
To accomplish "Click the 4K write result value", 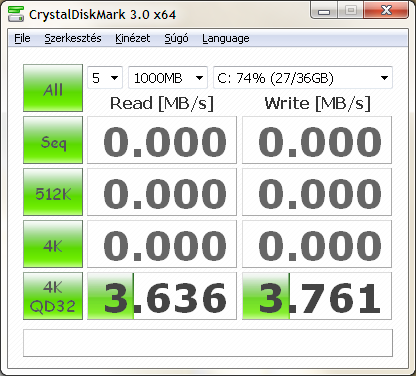I will point(317,244).
